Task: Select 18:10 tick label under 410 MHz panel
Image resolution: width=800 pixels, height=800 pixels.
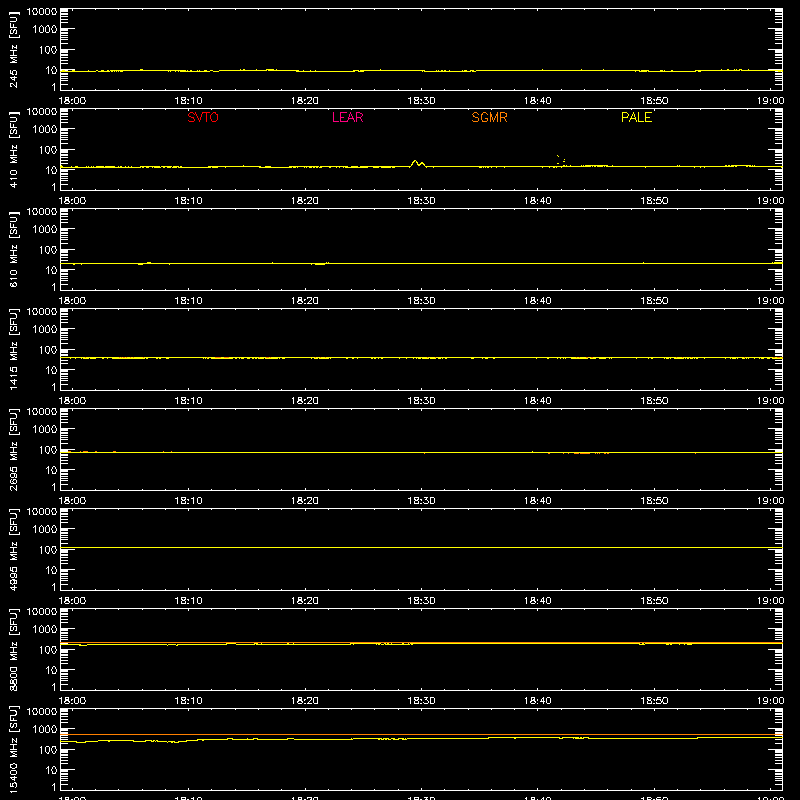Action: [188, 201]
